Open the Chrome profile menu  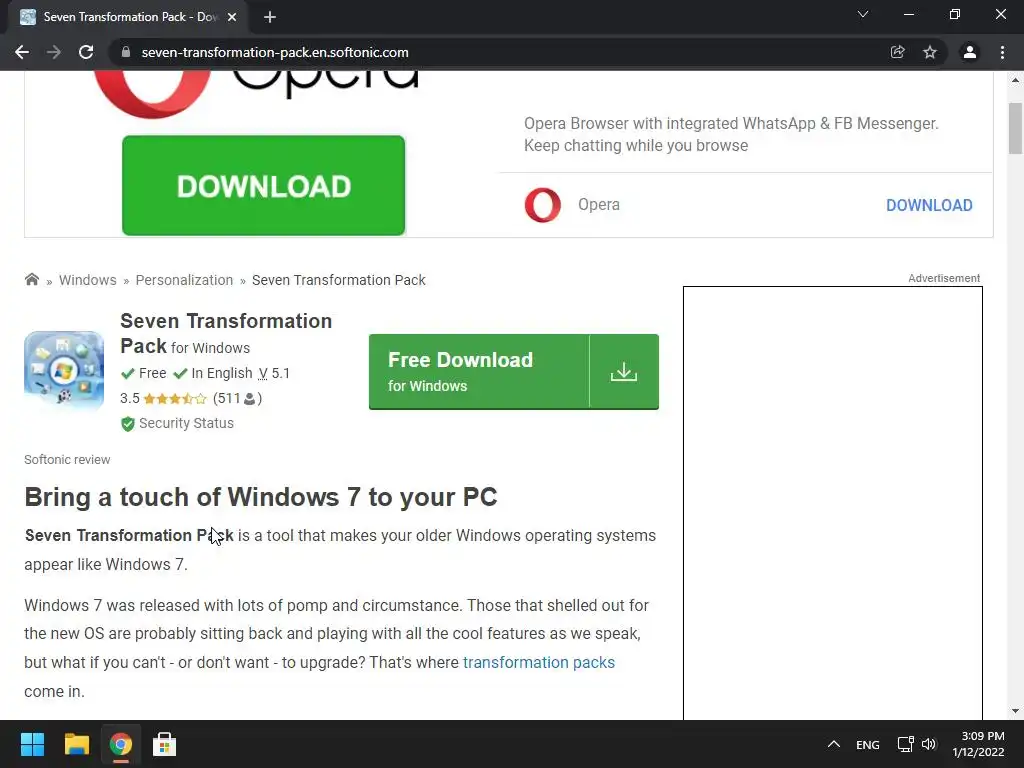970,52
